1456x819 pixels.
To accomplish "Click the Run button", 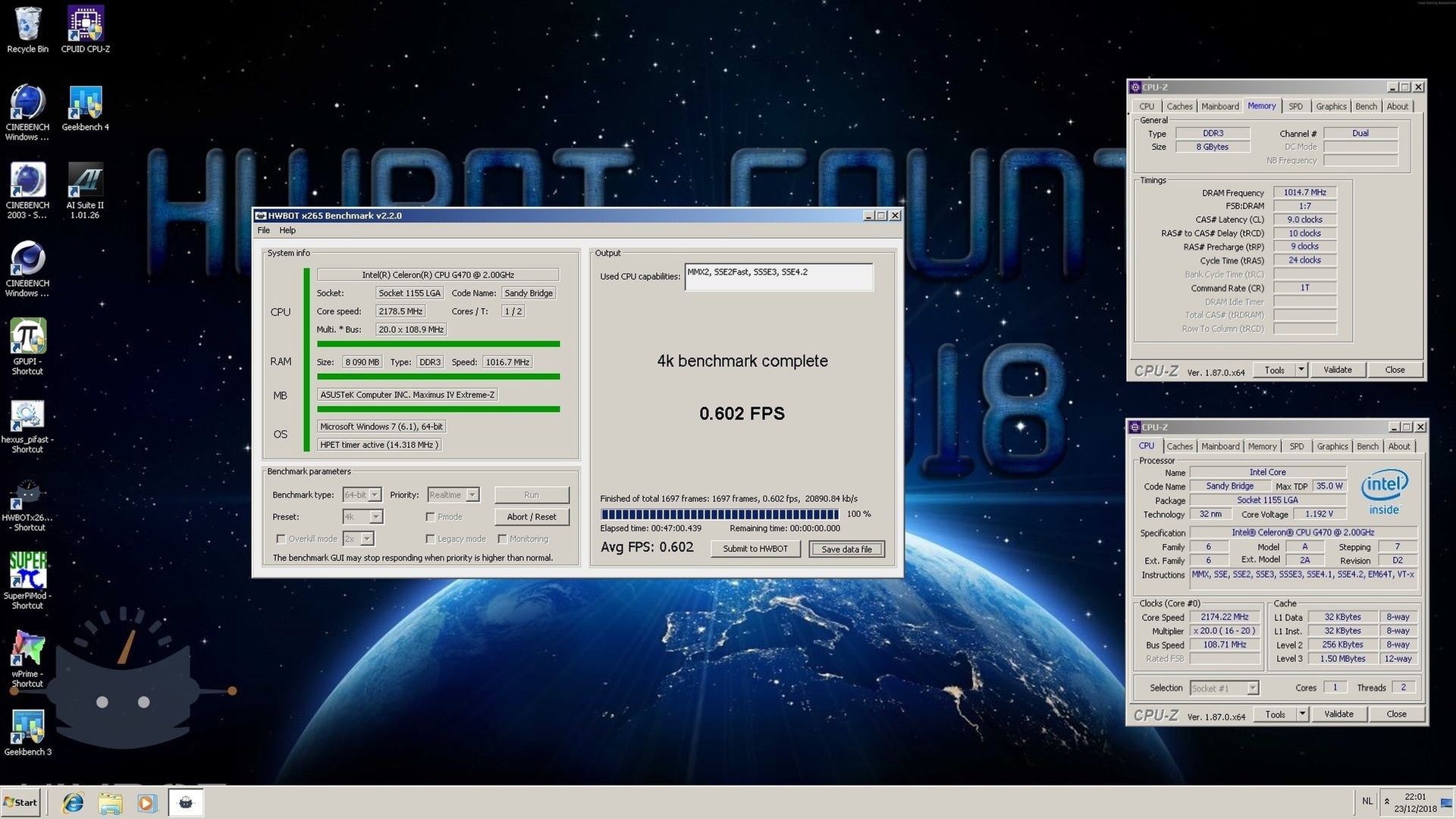I will click(x=532, y=494).
